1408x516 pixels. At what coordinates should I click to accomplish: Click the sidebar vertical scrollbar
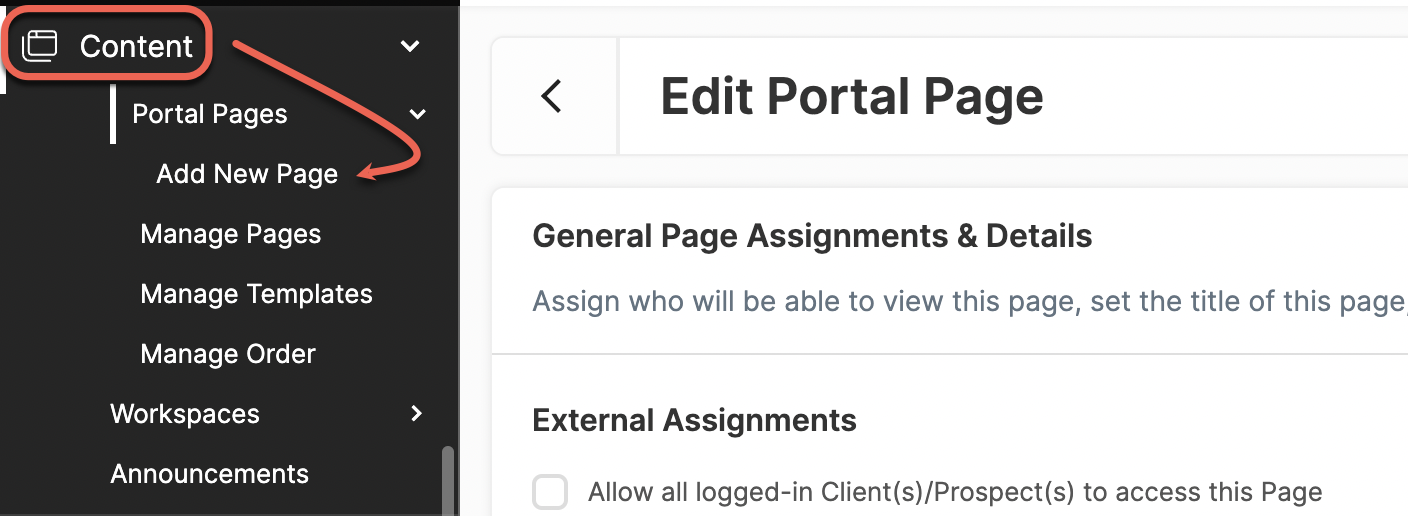[x=448, y=480]
